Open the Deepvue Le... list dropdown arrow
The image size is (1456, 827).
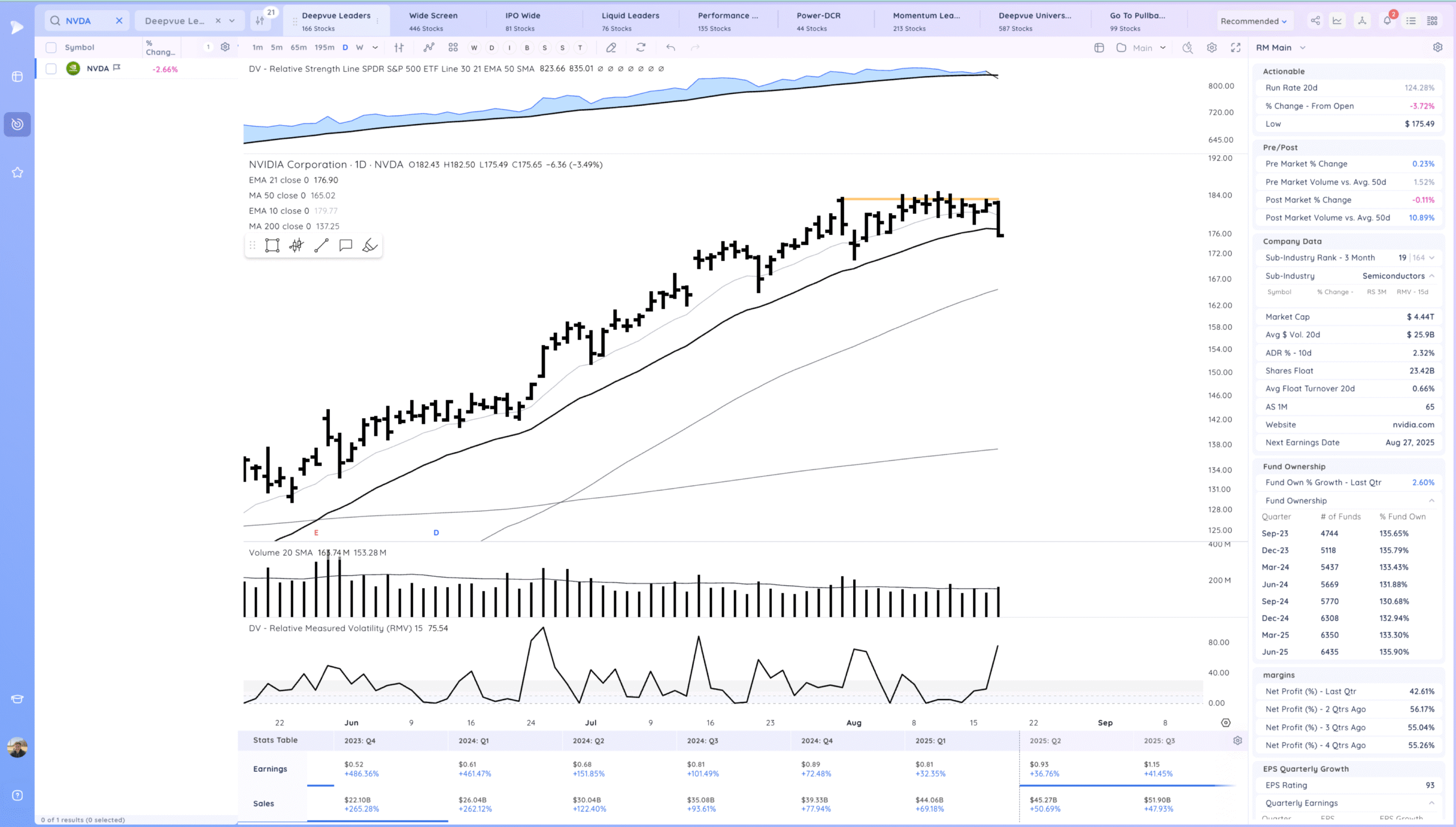coord(232,21)
